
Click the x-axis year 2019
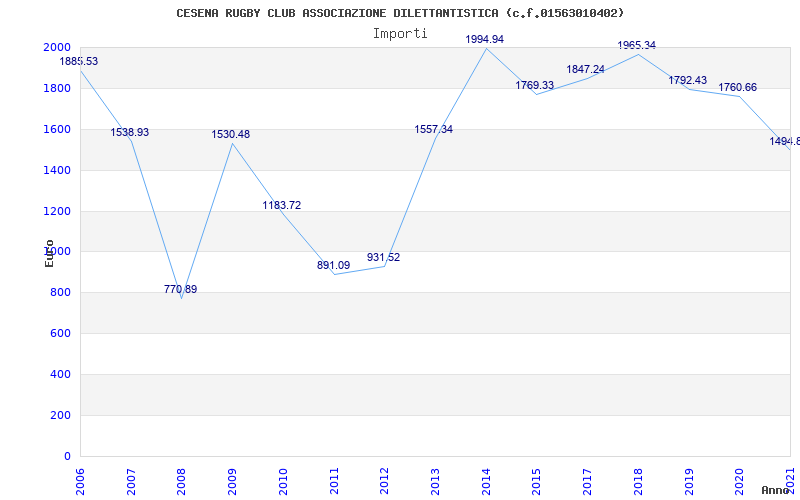pyautogui.click(x=689, y=482)
